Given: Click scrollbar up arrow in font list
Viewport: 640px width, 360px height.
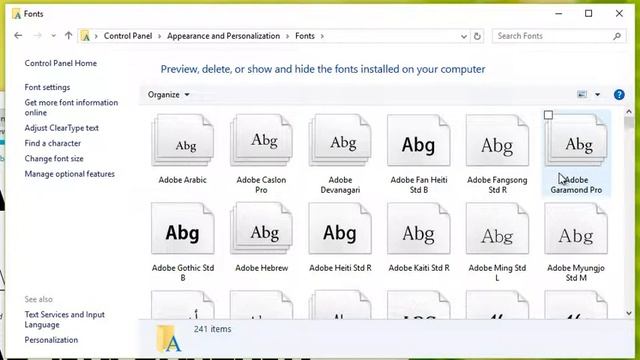Looking at the screenshot, I should coord(629,112).
